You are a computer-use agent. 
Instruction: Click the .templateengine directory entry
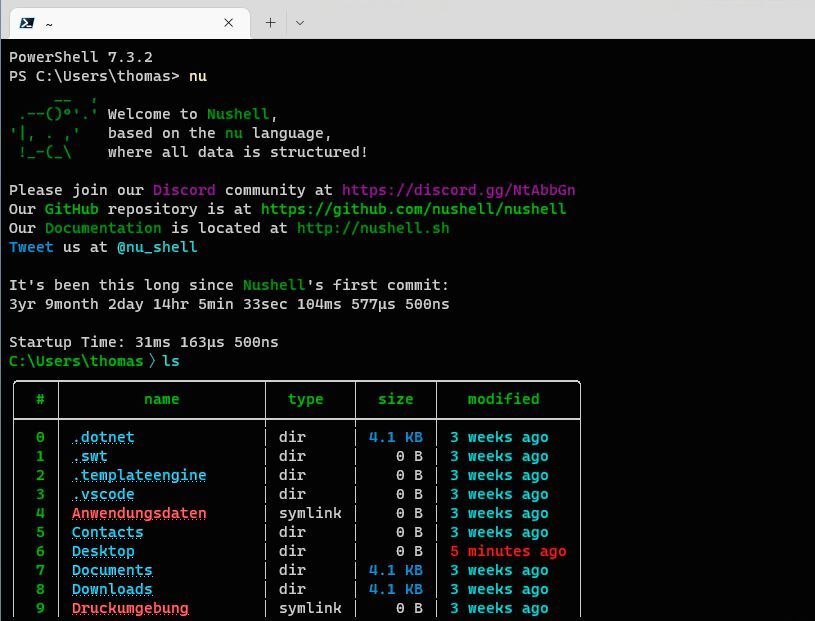[x=139, y=475]
